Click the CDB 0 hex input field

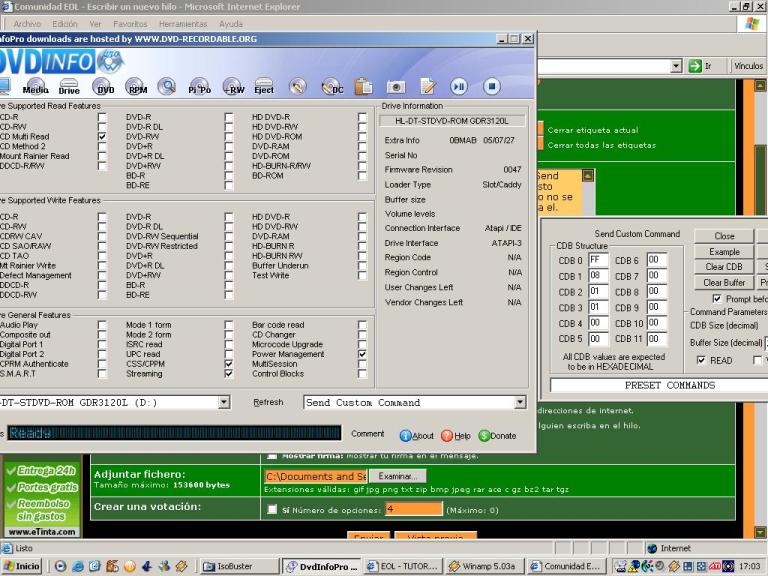[598, 260]
